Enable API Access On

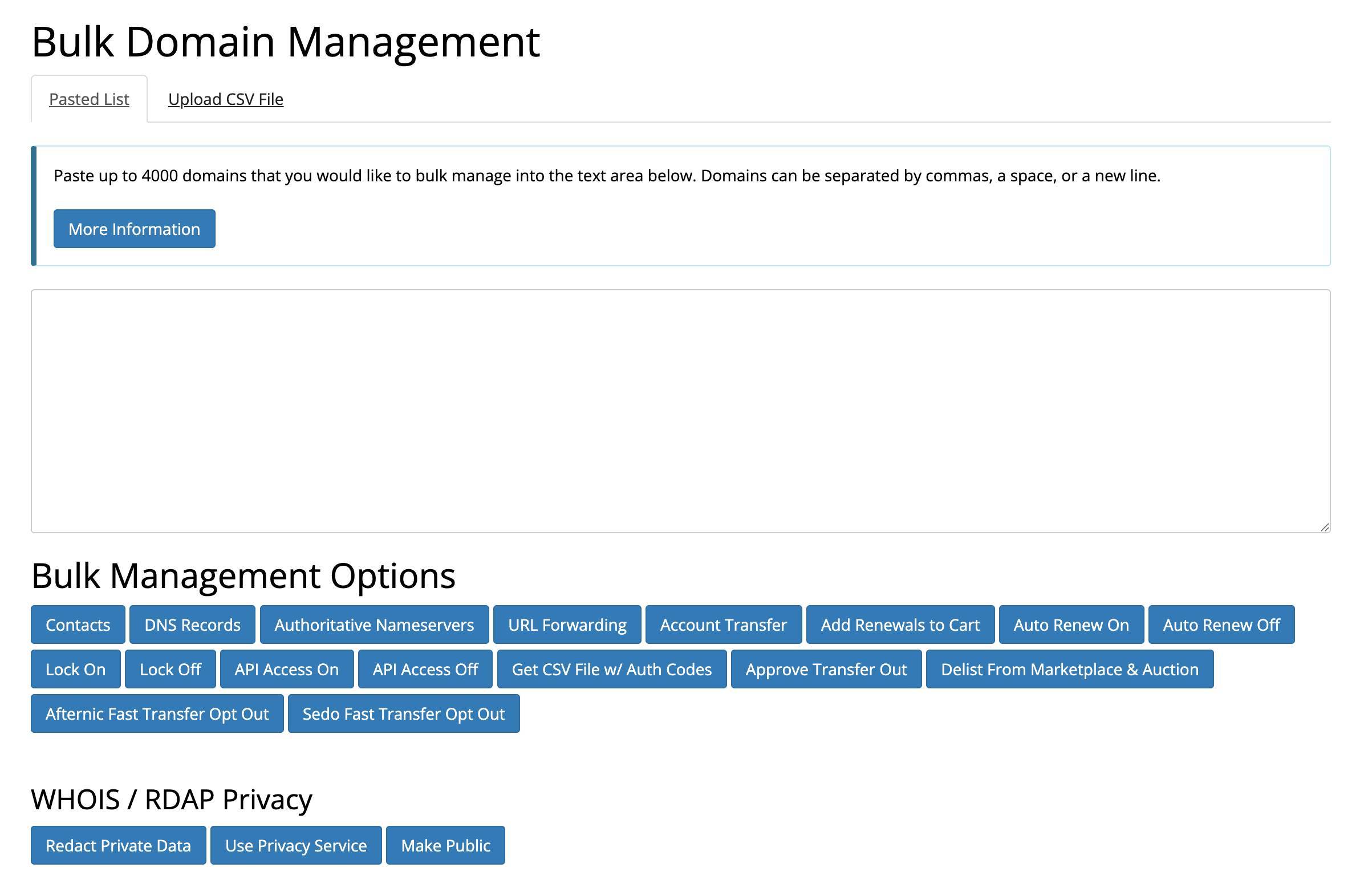pos(286,670)
